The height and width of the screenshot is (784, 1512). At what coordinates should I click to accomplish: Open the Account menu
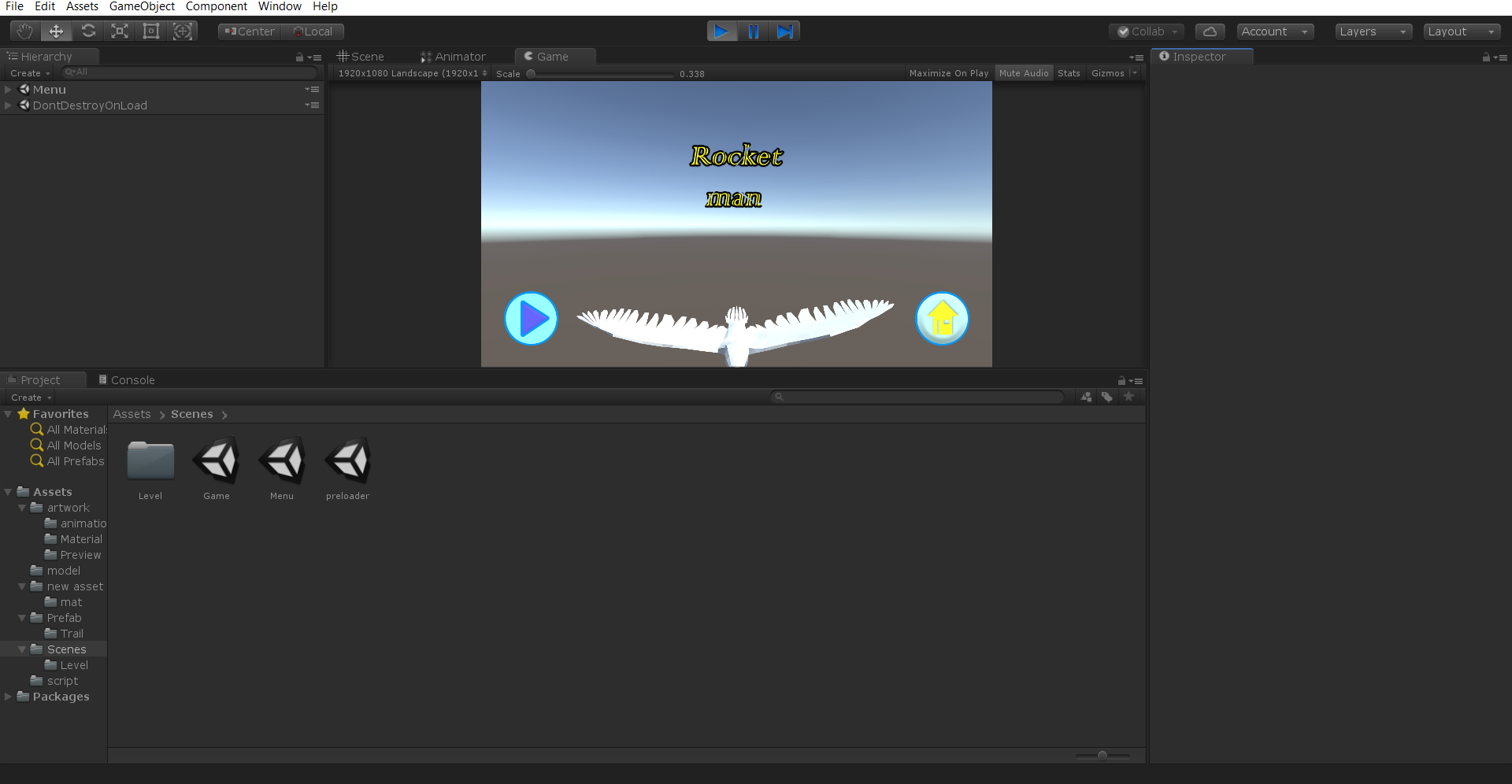(1275, 31)
